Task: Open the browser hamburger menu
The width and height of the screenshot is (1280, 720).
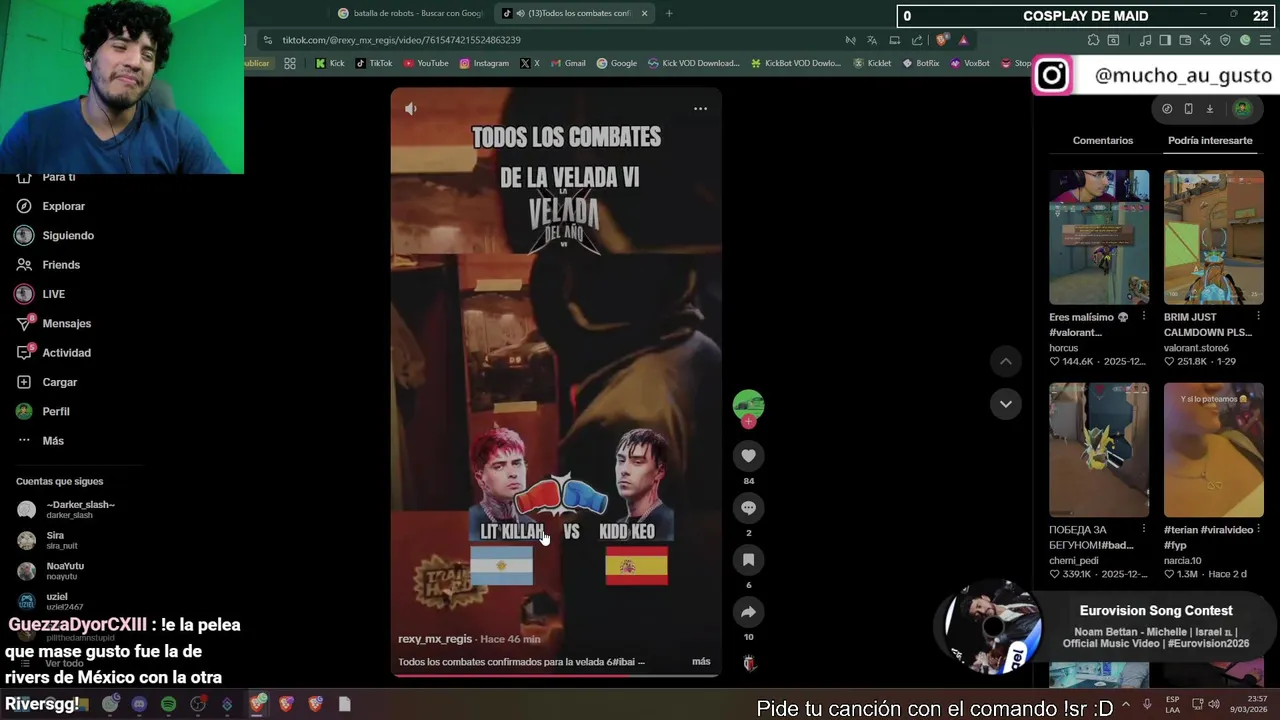Action: tap(1265, 40)
